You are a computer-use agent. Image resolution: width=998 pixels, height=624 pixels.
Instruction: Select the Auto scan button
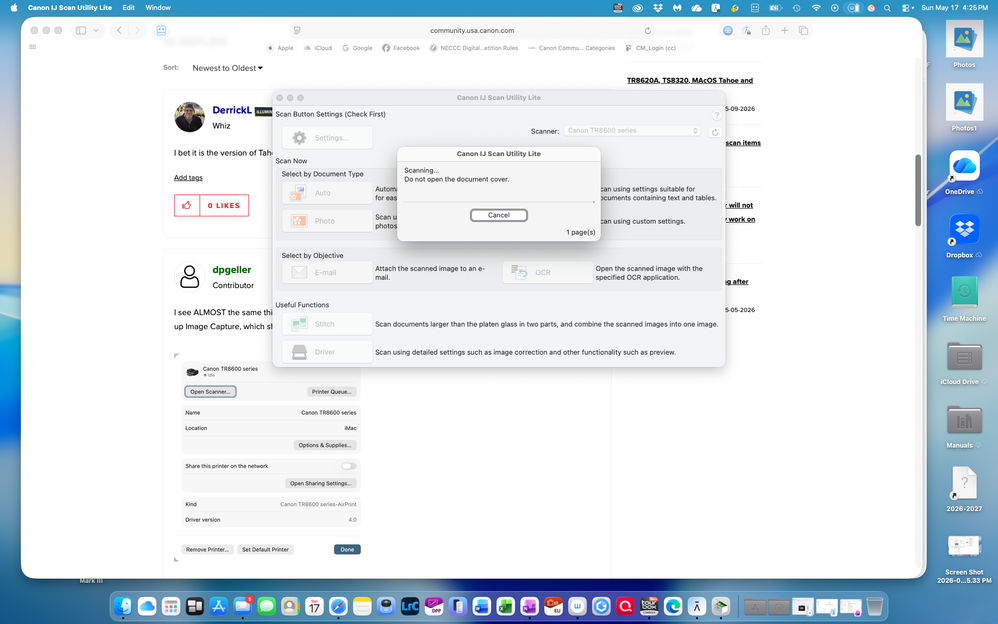point(327,193)
